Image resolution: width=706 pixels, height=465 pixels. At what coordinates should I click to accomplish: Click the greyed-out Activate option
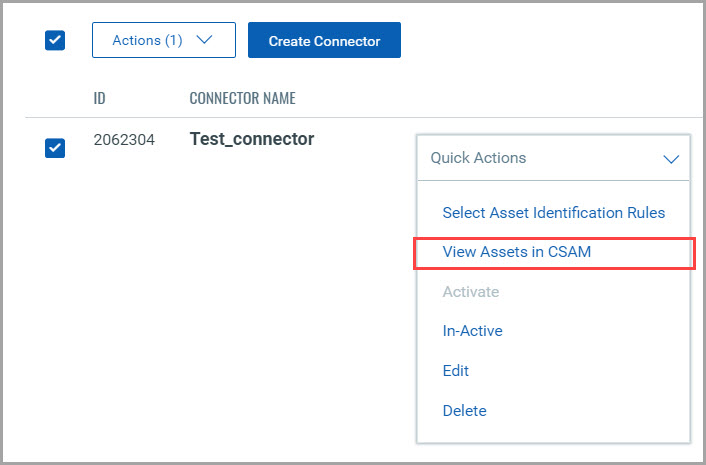pyautogui.click(x=470, y=291)
